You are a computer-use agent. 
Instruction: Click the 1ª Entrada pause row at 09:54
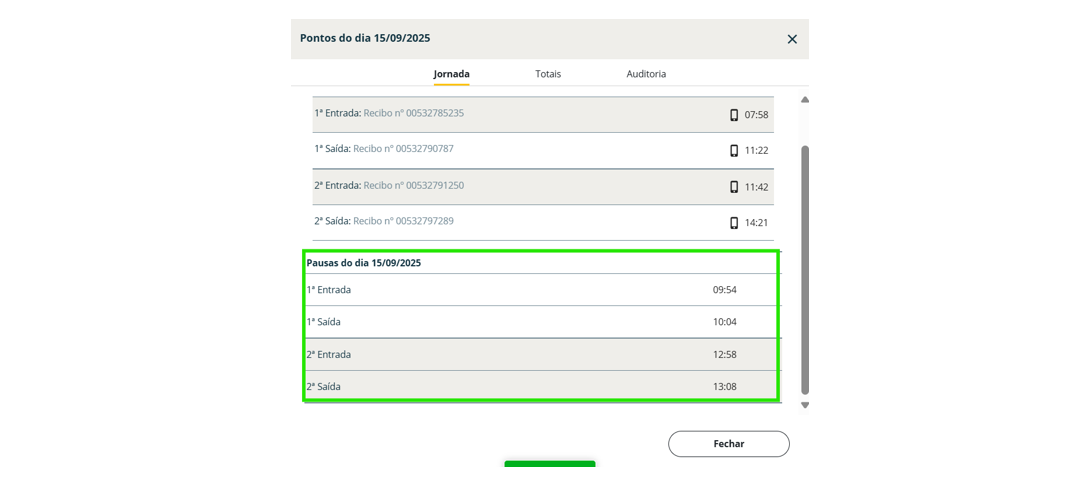pyautogui.click(x=540, y=290)
